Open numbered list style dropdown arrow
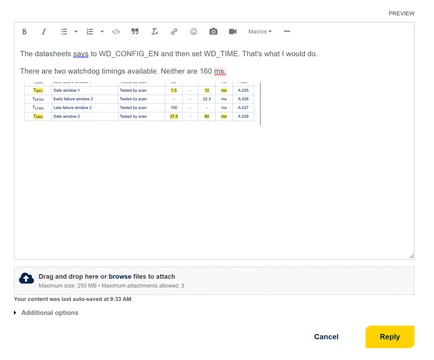 pos(102,32)
